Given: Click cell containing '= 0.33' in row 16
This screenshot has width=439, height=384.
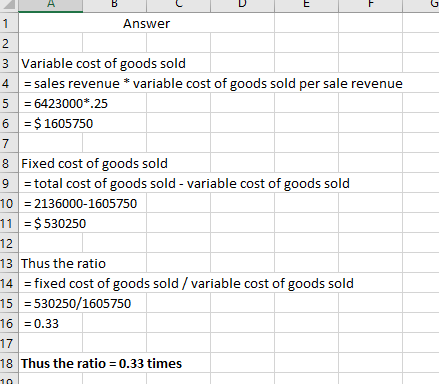Looking at the screenshot, I should pos(41,323).
